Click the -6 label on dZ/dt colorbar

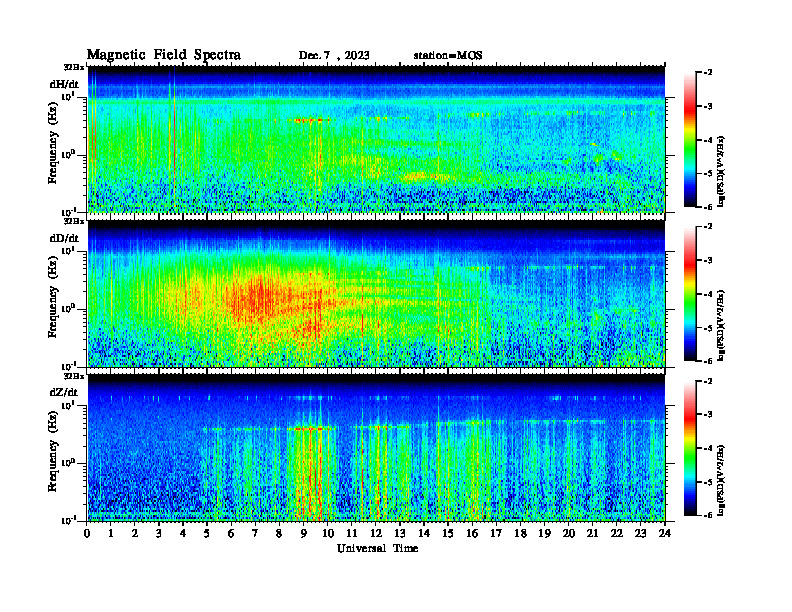point(708,515)
